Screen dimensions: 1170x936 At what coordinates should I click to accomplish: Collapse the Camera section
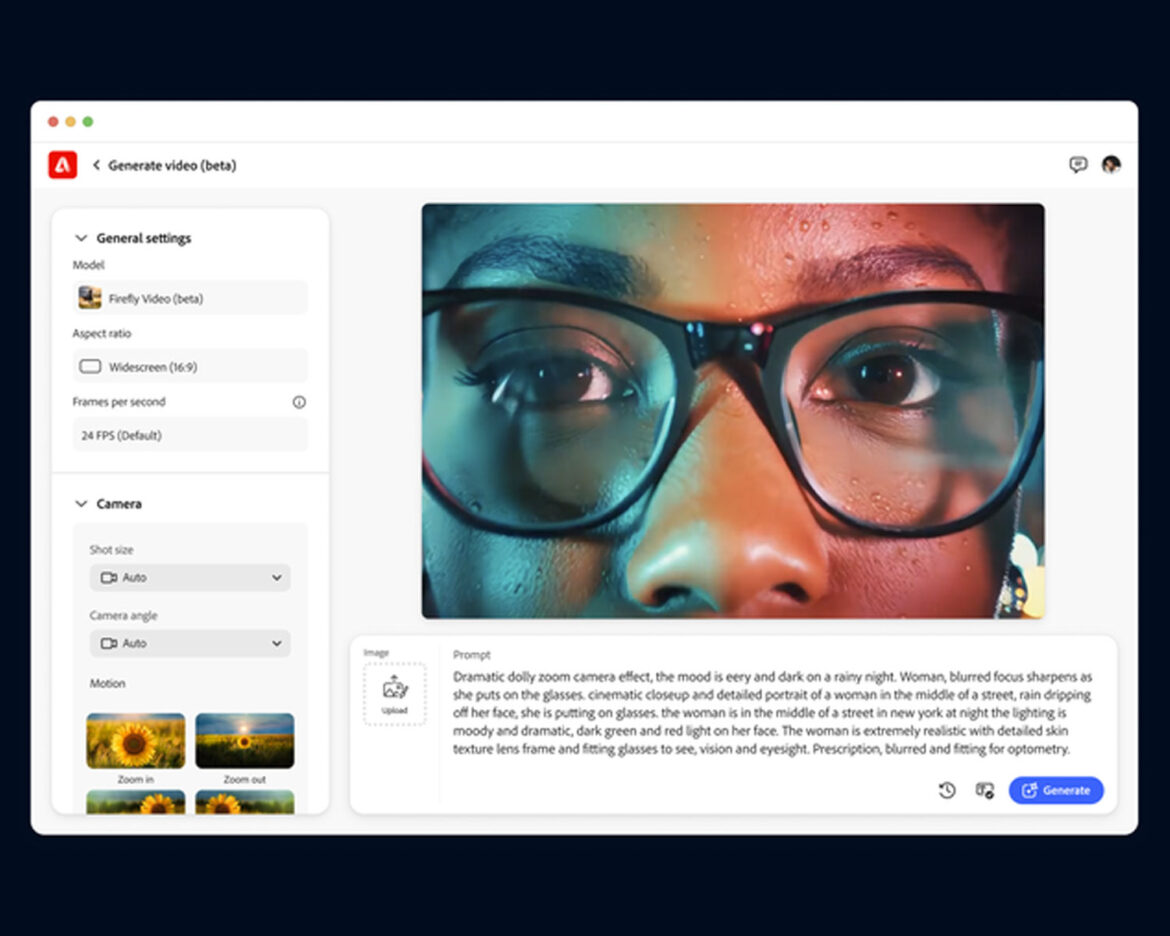pyautogui.click(x=81, y=504)
